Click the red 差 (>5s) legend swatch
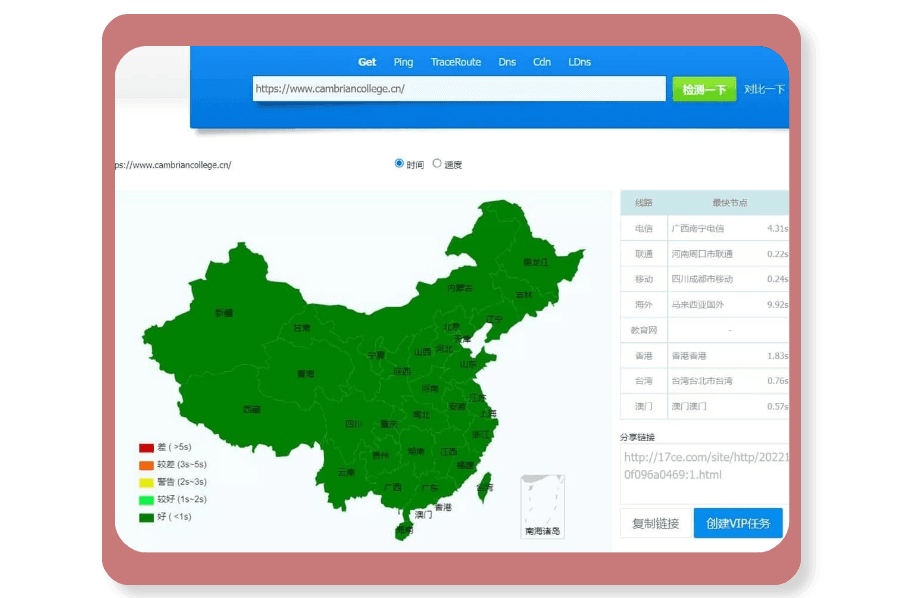 click(x=146, y=448)
